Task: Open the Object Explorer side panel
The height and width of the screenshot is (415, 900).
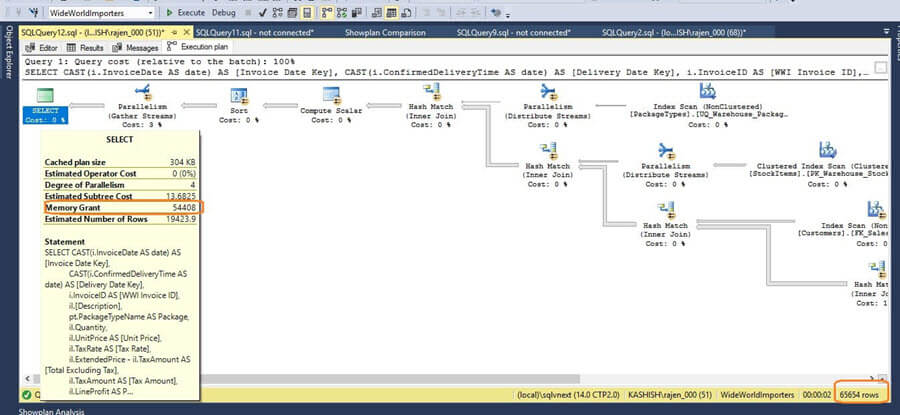Action: pos(7,75)
